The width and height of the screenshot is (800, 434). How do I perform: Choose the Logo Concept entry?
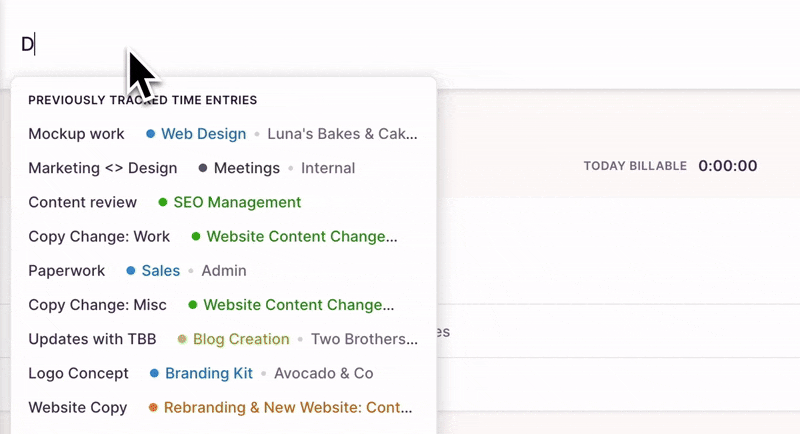78,373
